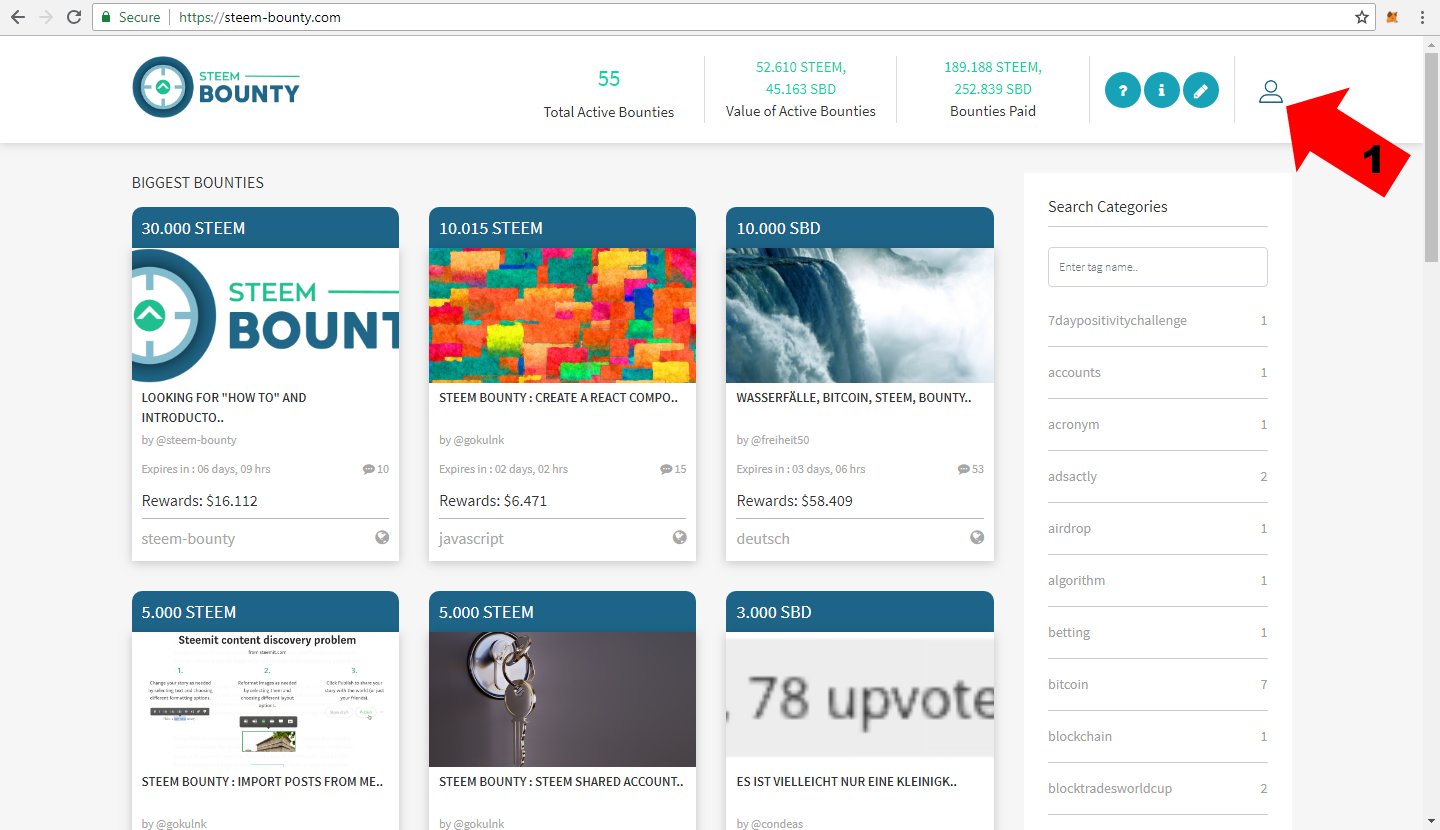
Task: Click the browser forward arrow
Action: tap(46, 17)
